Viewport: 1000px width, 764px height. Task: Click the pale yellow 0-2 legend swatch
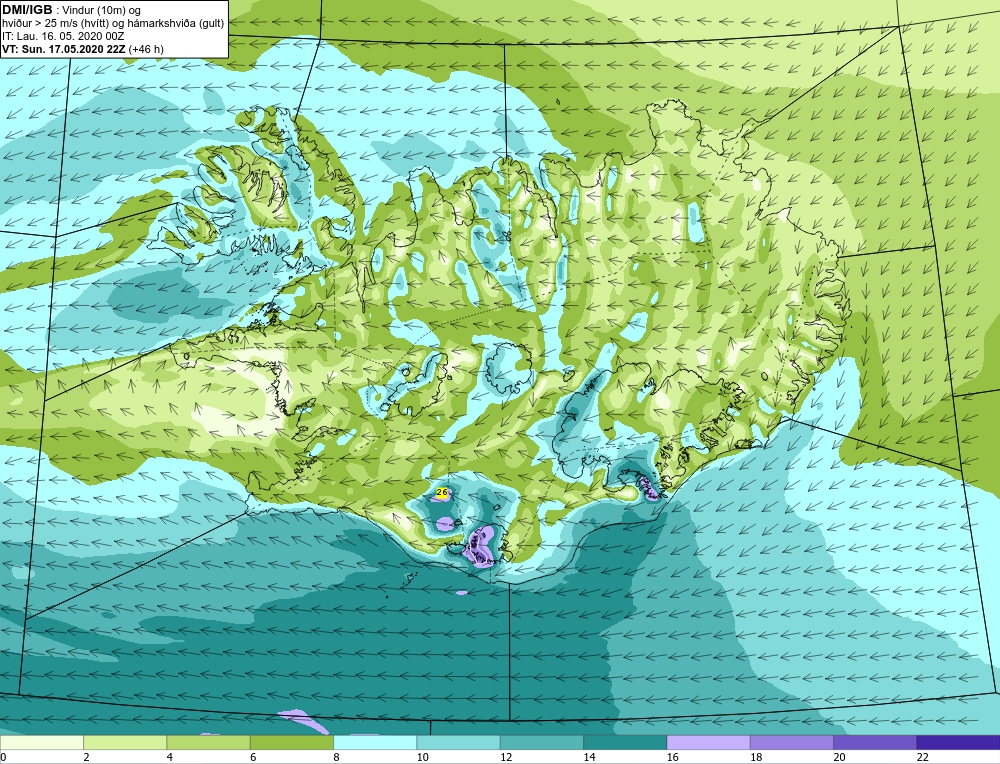click(42, 742)
